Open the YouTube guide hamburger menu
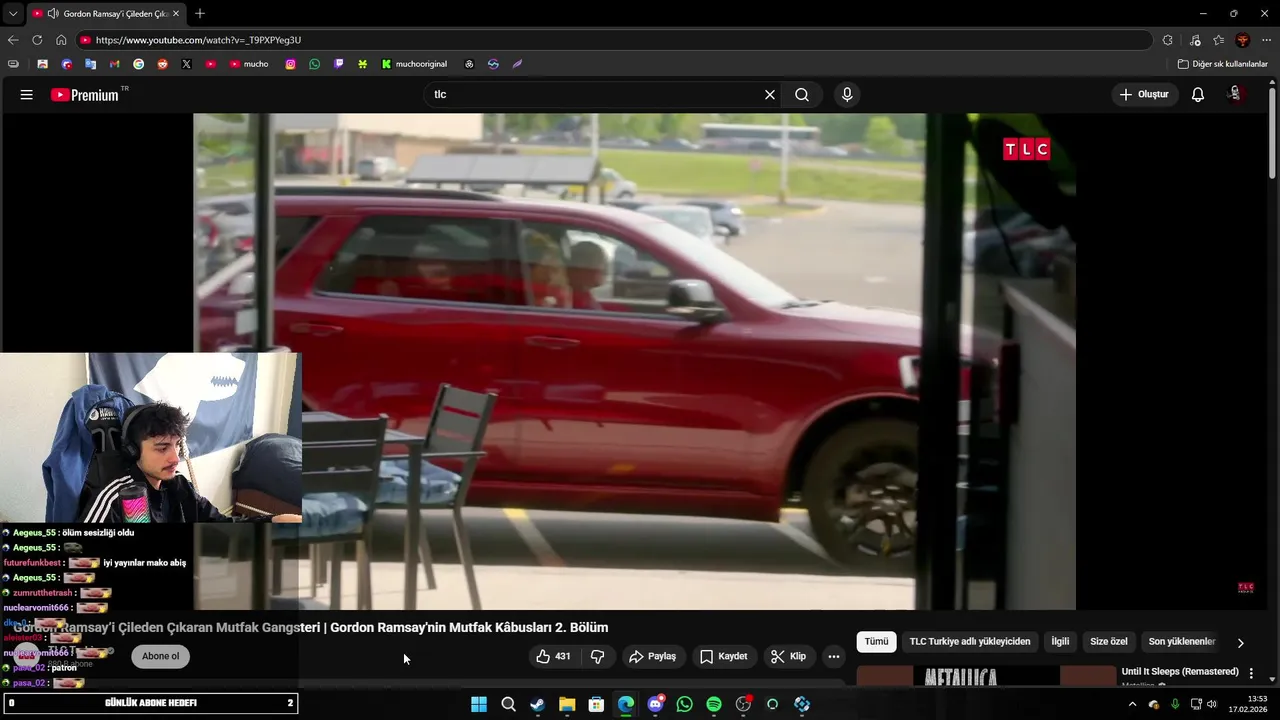This screenshot has width=1280, height=720. click(26, 95)
